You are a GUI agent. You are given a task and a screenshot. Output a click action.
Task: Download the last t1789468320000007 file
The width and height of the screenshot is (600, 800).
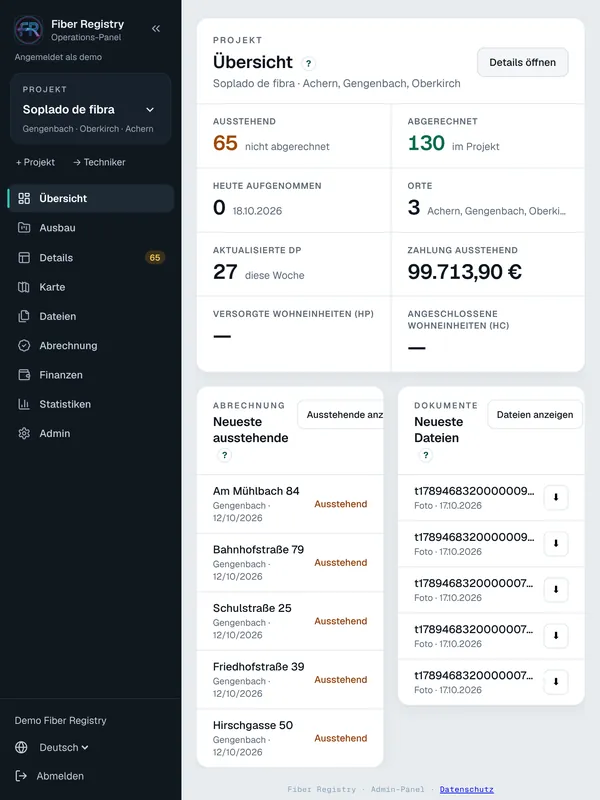point(556,682)
